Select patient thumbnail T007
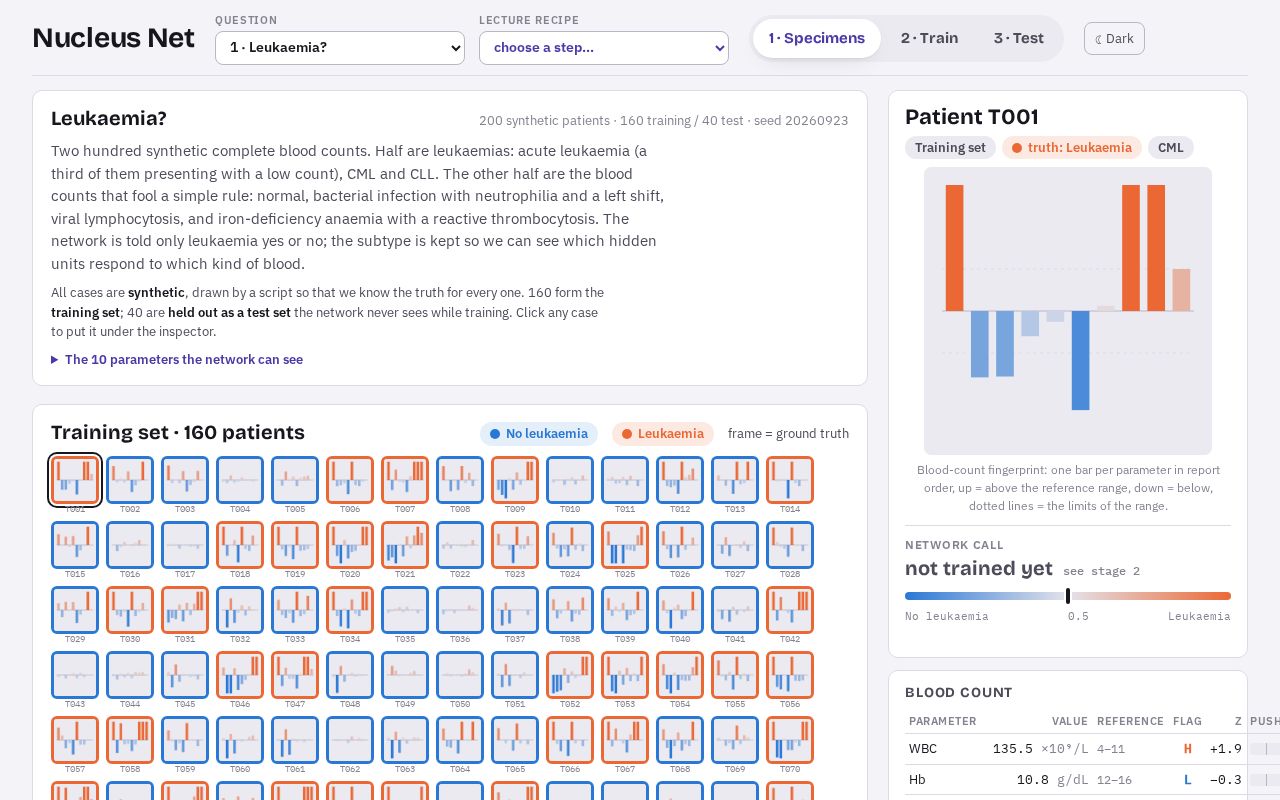Viewport: 1280px width, 800px height. click(405, 480)
